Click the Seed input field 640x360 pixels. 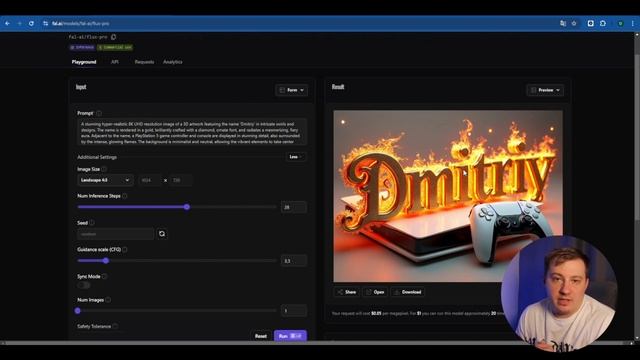click(x=116, y=234)
